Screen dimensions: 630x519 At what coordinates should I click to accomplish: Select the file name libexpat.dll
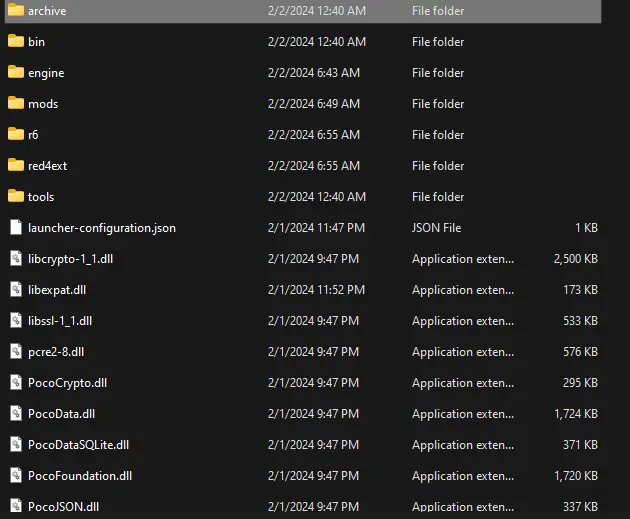pos(57,290)
